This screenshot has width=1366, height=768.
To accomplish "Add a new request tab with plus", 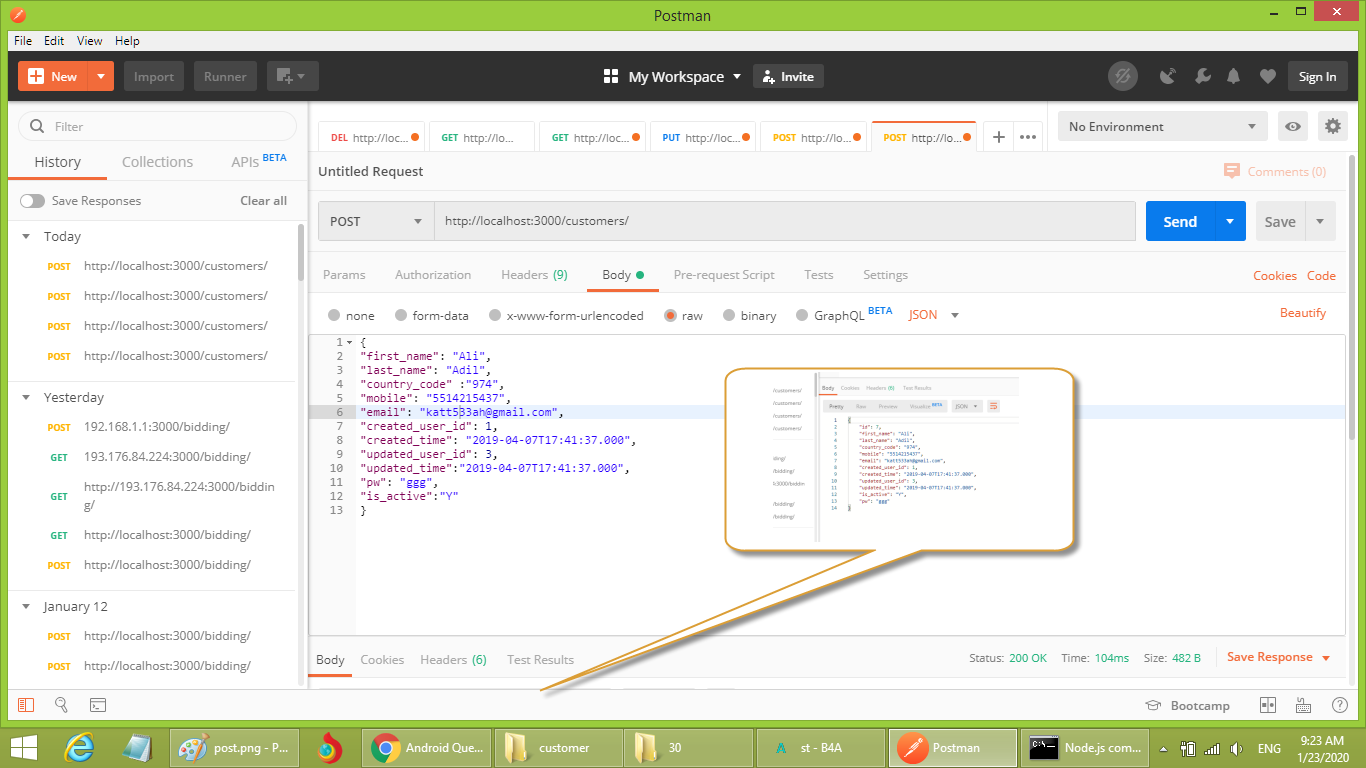I will point(998,137).
